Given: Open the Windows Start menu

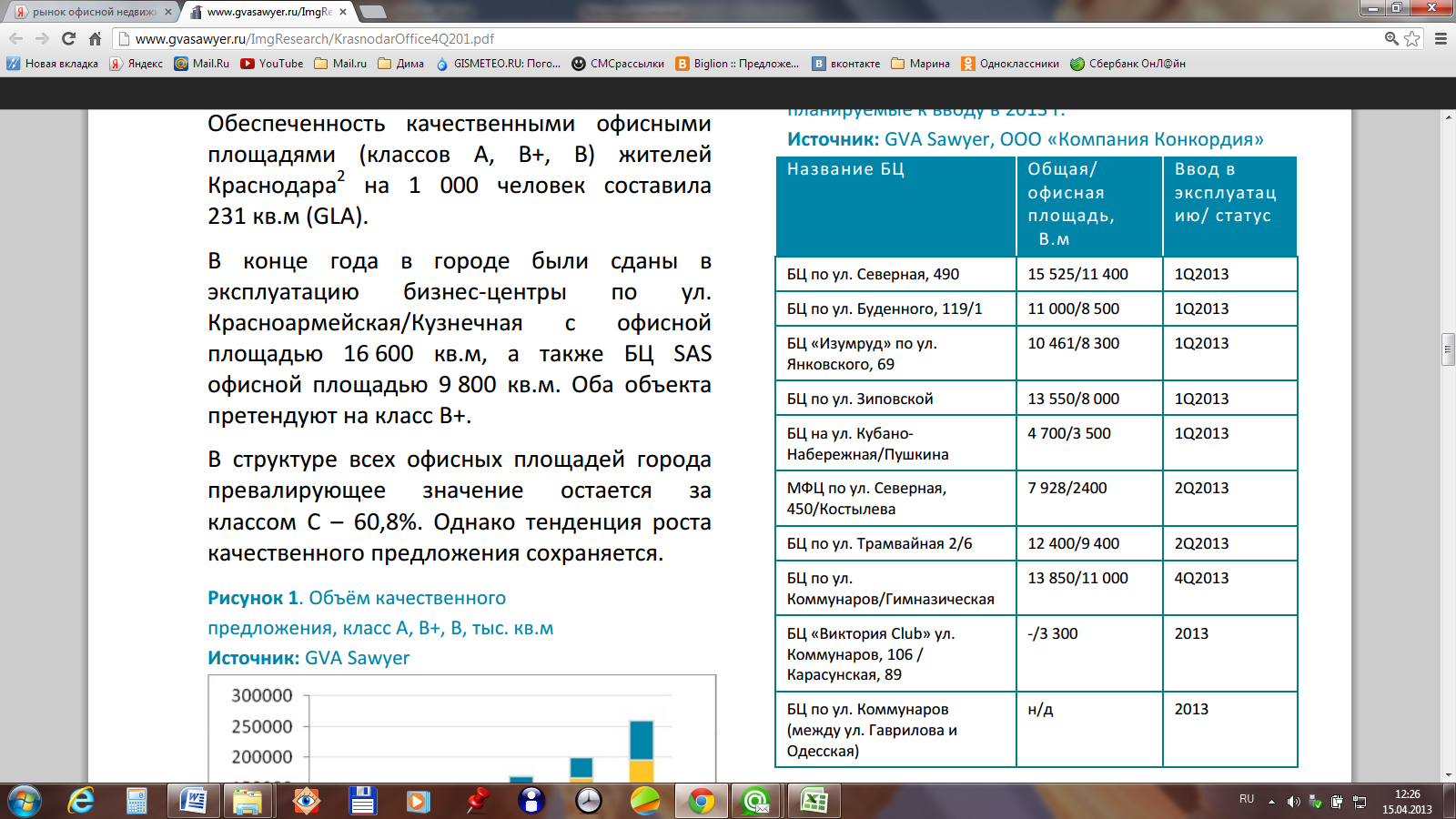Looking at the screenshot, I should (x=25, y=802).
